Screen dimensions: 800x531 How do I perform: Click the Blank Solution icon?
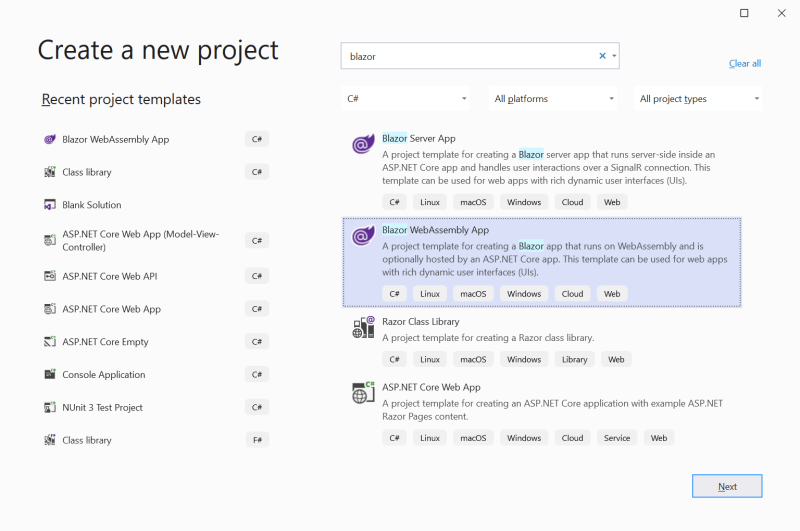pyautogui.click(x=49, y=205)
